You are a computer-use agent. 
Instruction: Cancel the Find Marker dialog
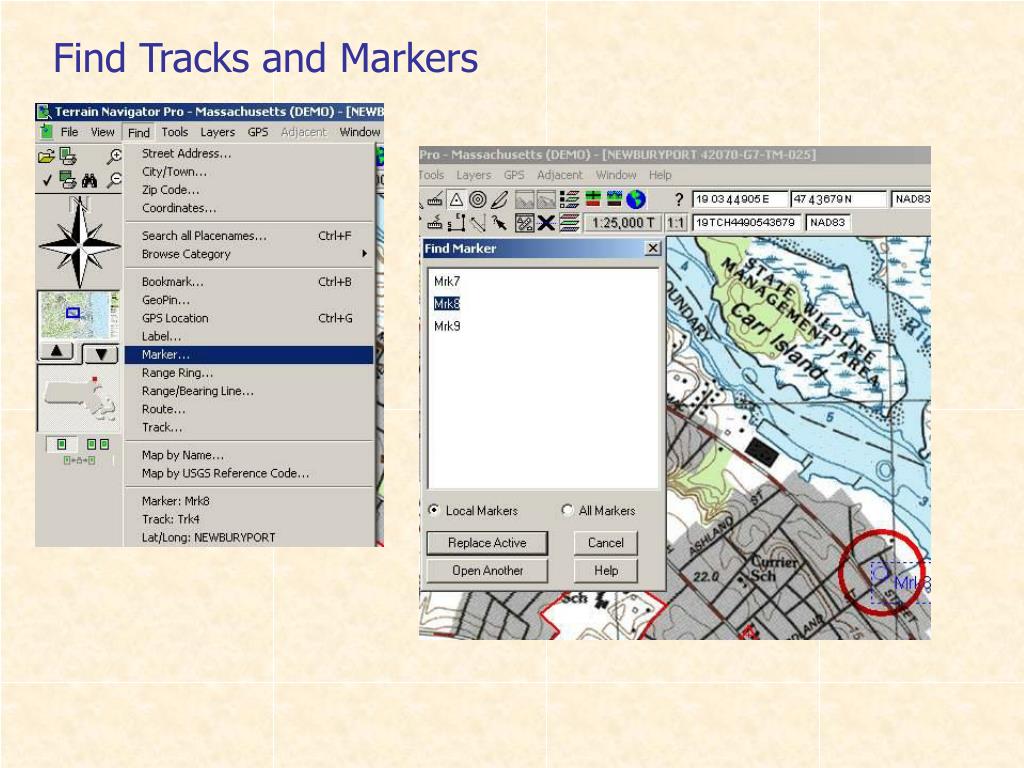point(605,543)
